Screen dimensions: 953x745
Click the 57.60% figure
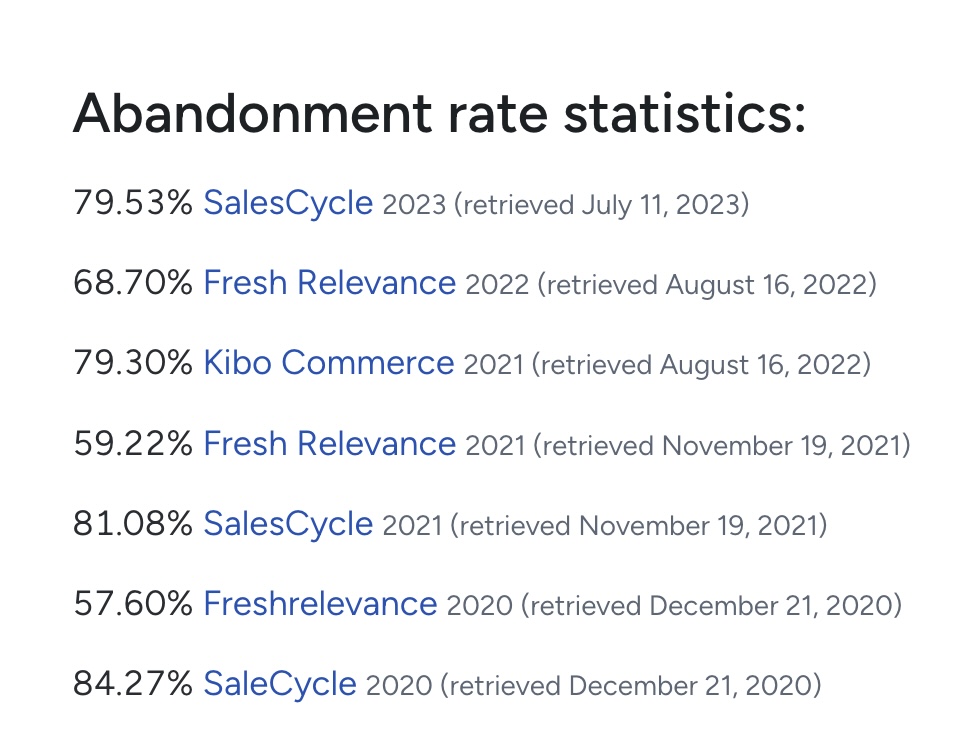pos(133,604)
